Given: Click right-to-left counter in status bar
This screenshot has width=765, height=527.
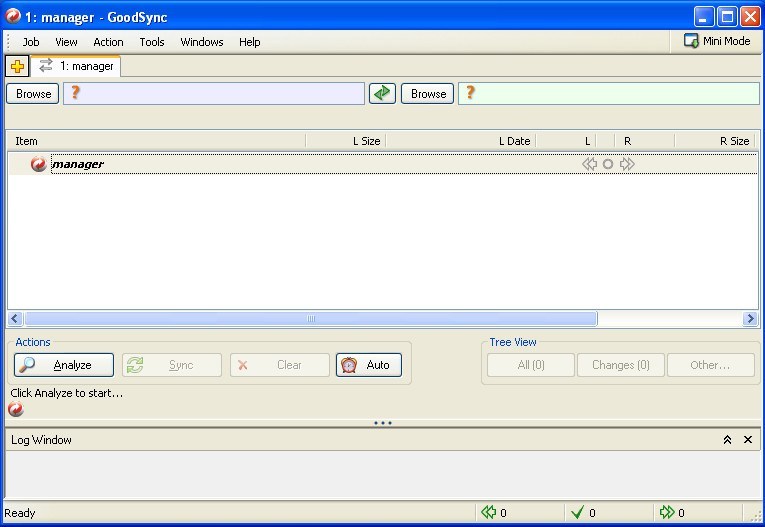Looking at the screenshot, I should [x=494, y=512].
